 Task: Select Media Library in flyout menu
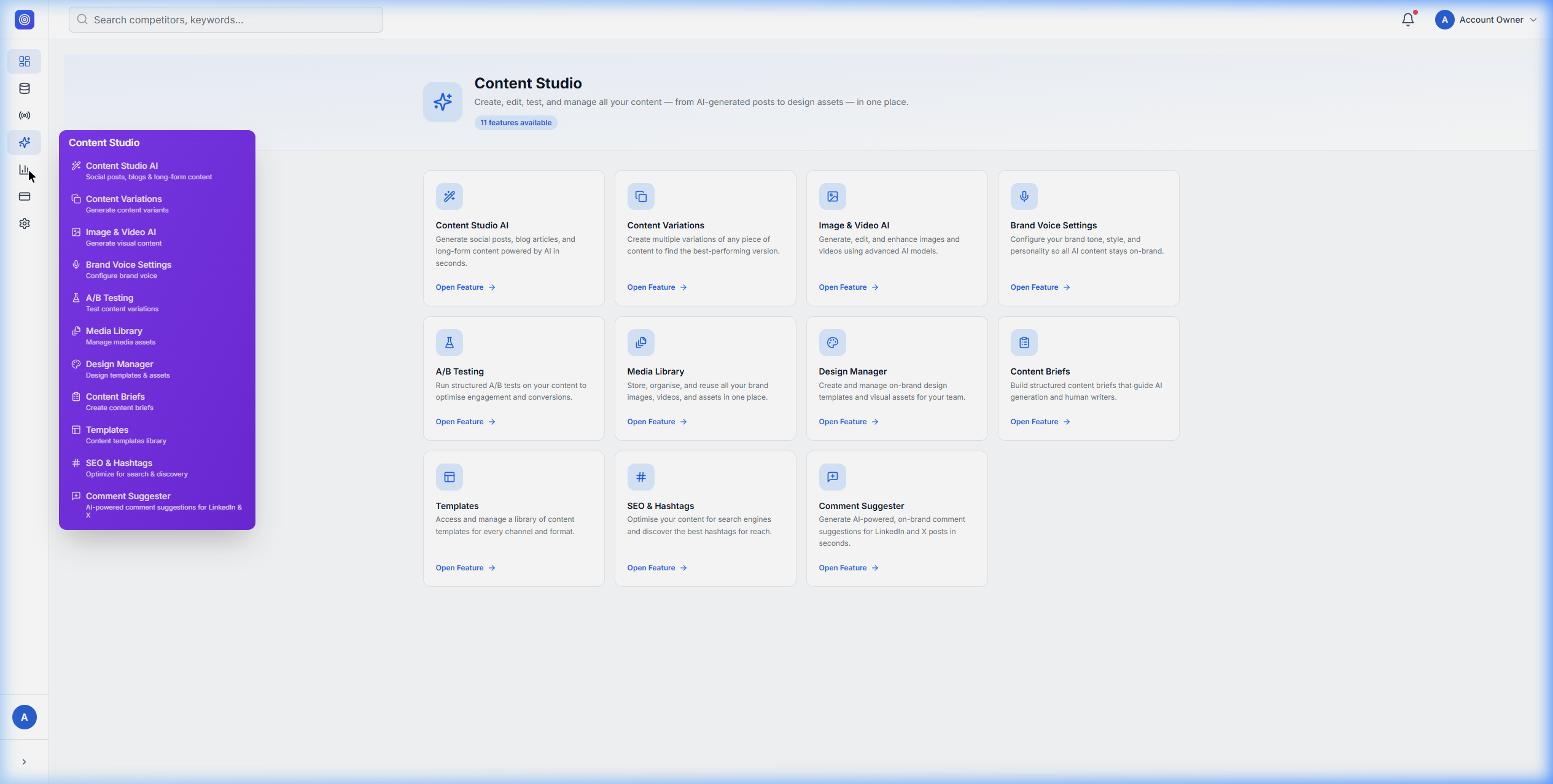(157, 336)
